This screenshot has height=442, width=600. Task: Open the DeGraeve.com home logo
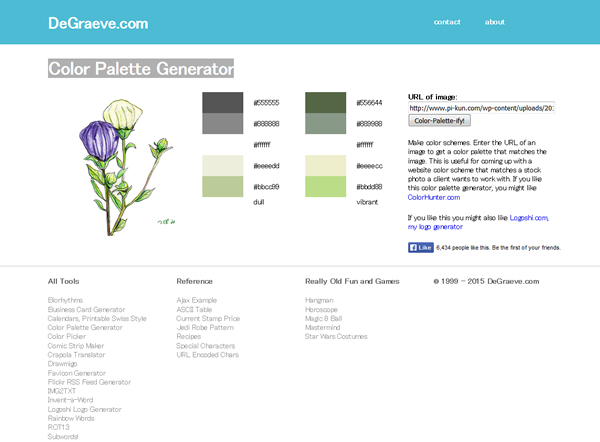click(98, 23)
